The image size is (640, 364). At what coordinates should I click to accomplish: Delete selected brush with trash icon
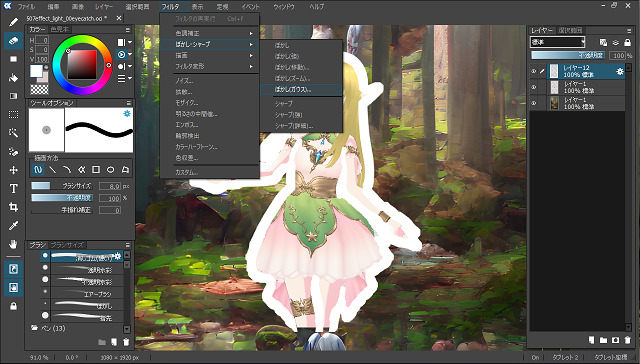click(127, 342)
